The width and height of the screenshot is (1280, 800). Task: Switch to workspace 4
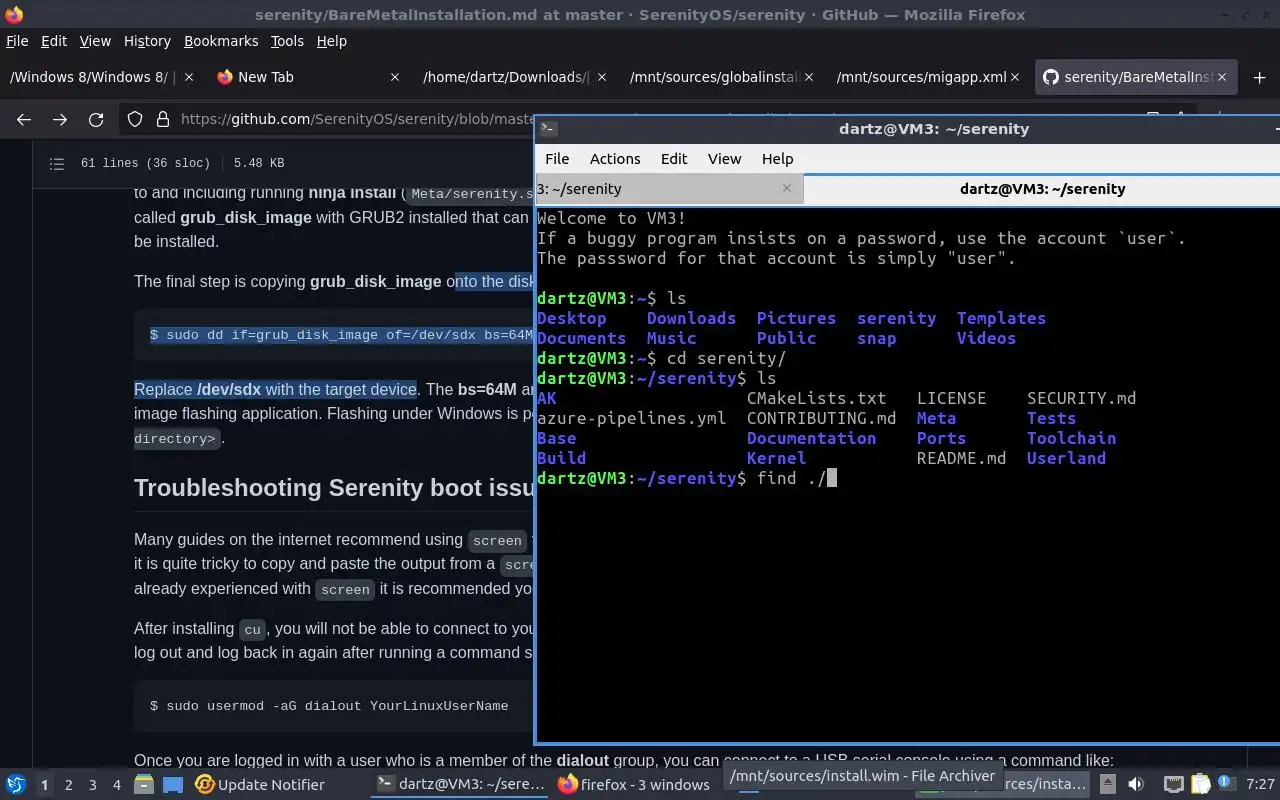click(116, 785)
